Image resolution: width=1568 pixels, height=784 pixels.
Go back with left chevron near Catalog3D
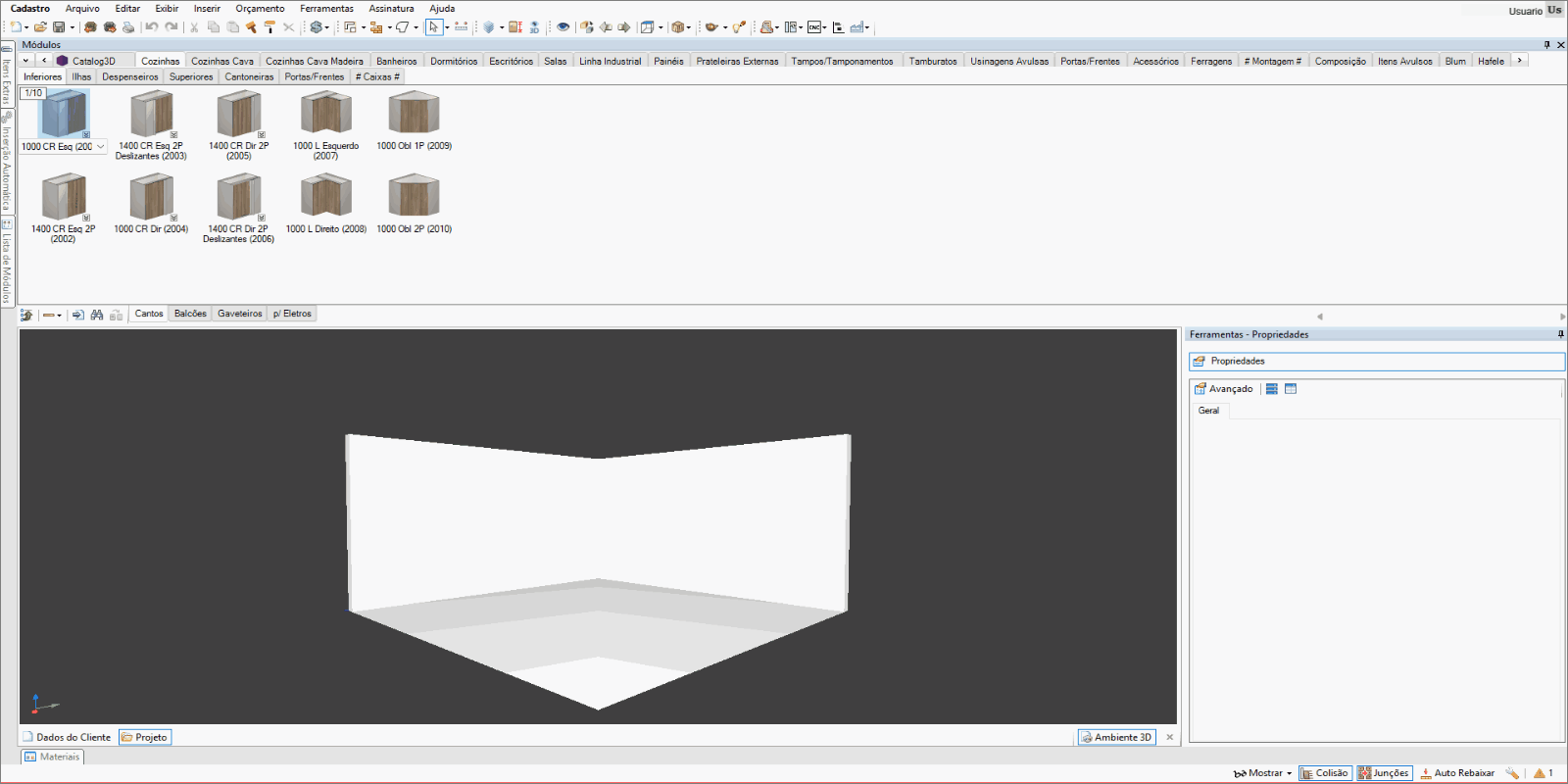coord(44,61)
